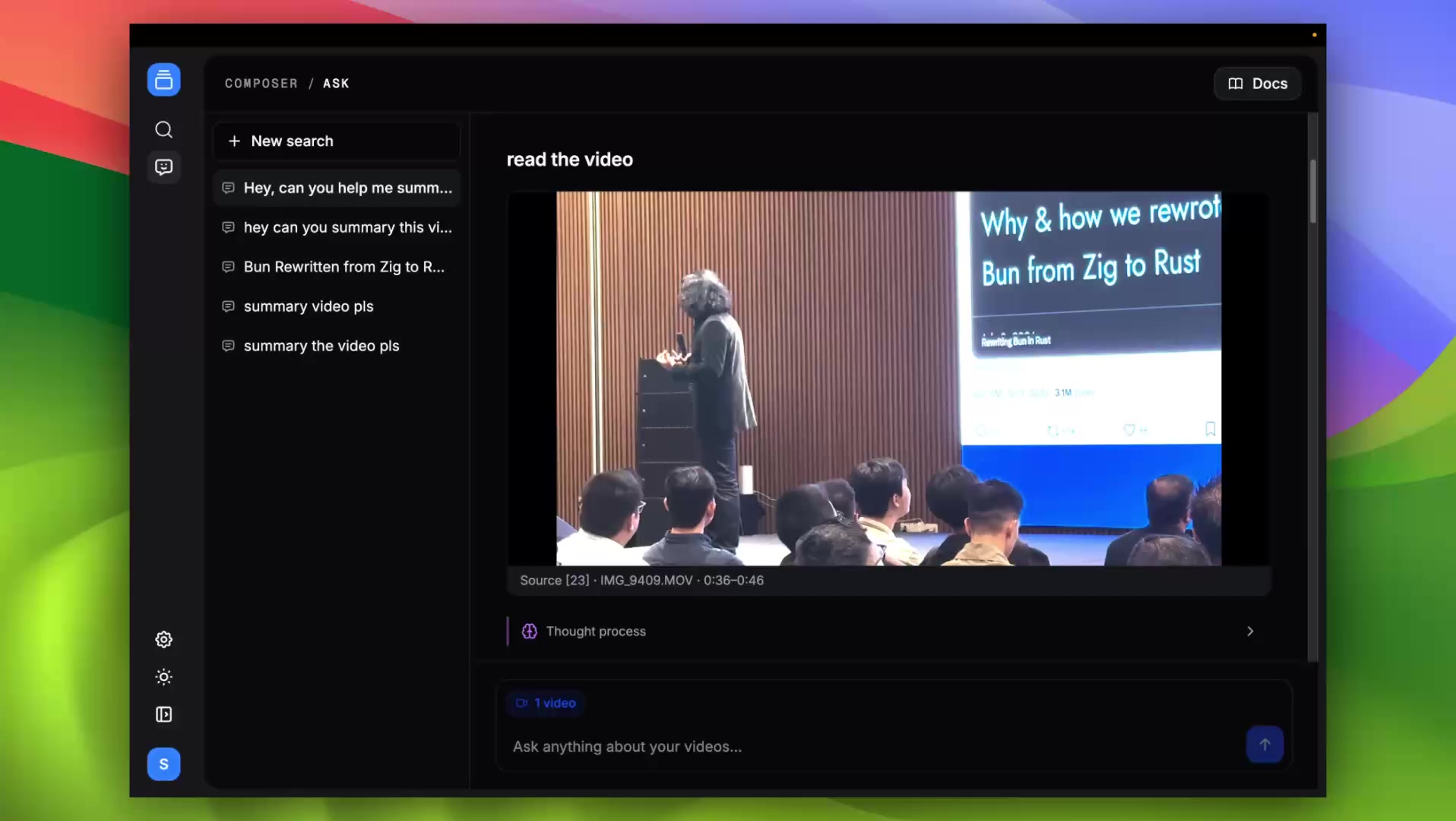Click the Docs button

tap(1258, 84)
